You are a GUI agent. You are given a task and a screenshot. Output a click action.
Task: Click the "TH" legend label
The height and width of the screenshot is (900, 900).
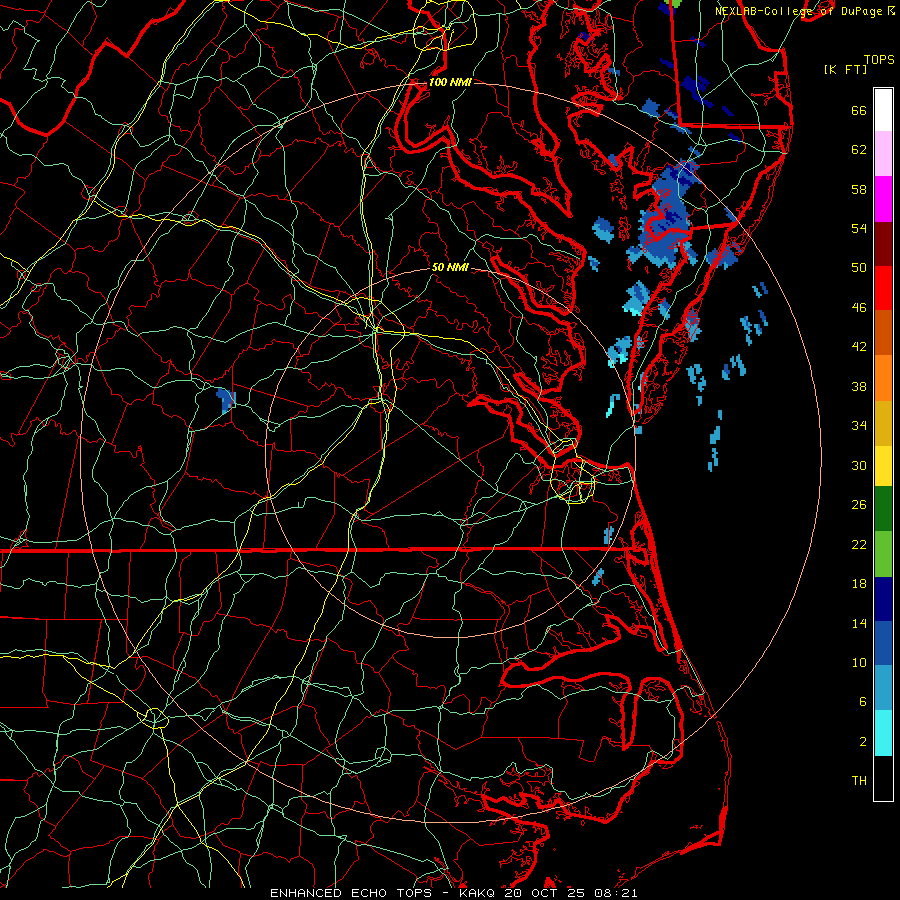tap(859, 781)
